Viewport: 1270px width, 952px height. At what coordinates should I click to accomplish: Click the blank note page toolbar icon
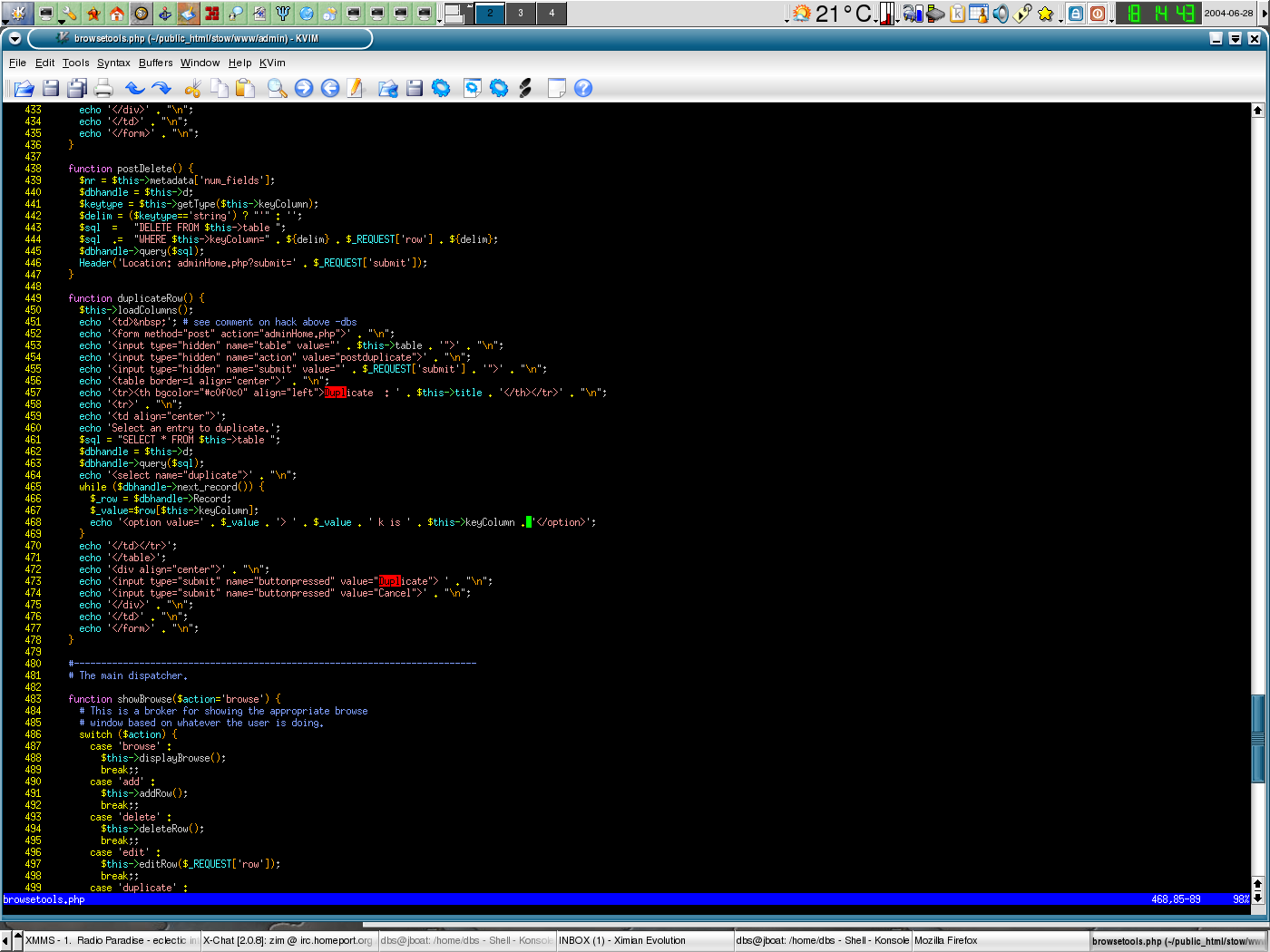[556, 88]
